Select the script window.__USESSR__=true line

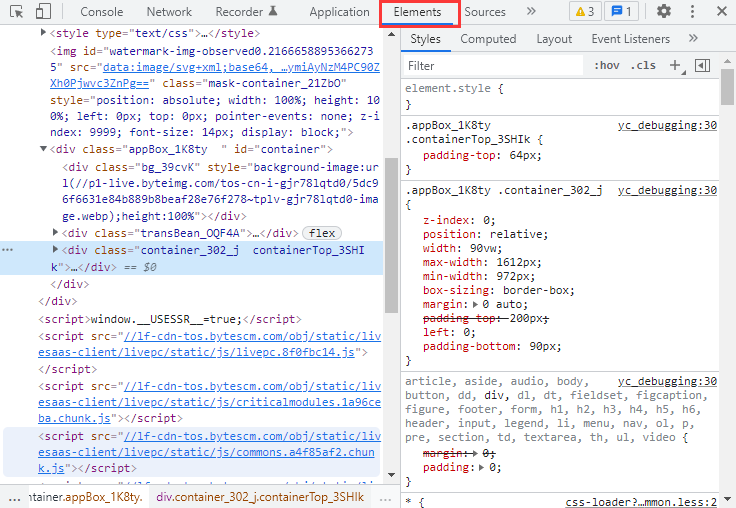170,319
